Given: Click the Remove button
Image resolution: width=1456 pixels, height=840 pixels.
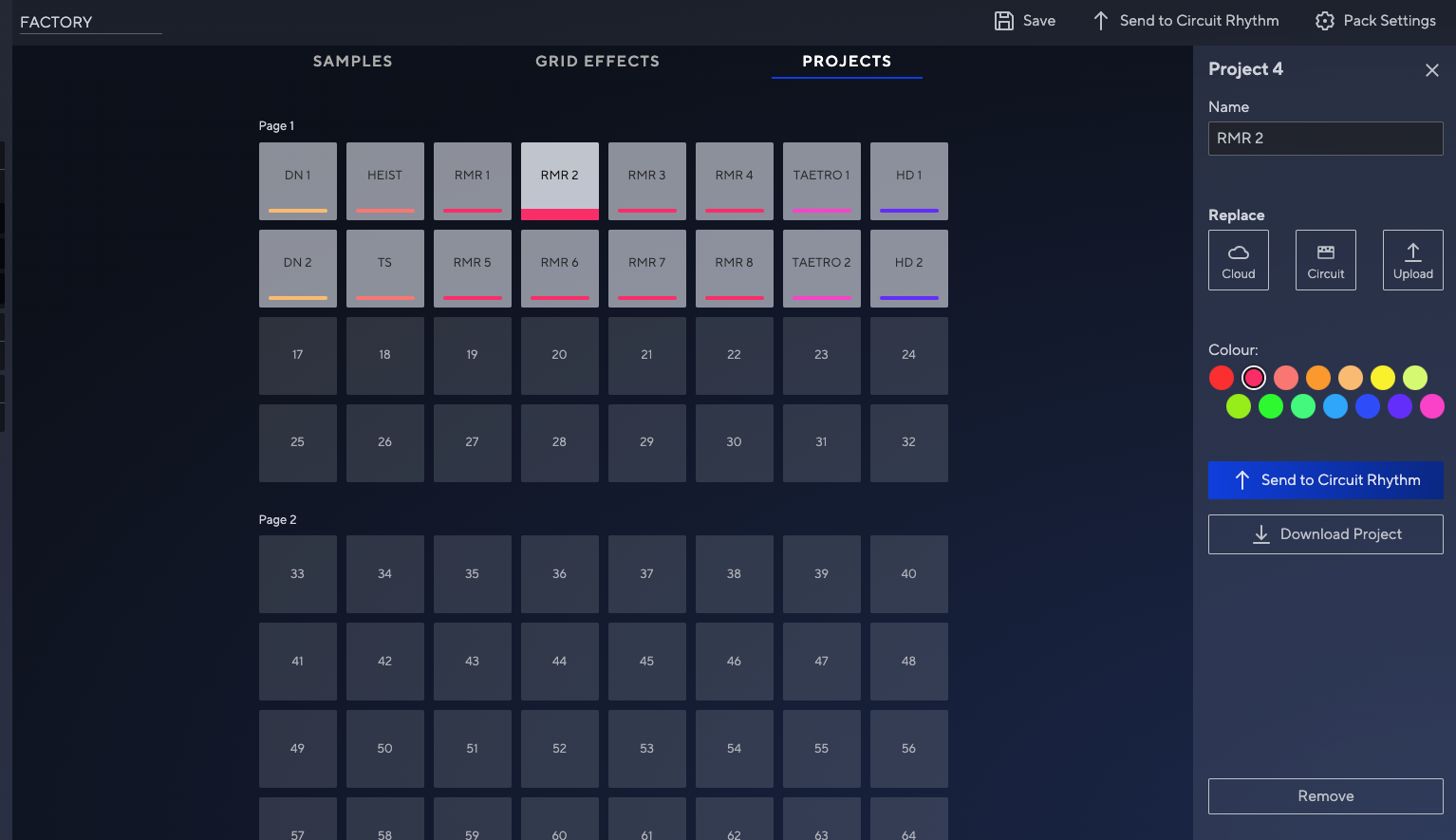Looking at the screenshot, I should tap(1325, 795).
